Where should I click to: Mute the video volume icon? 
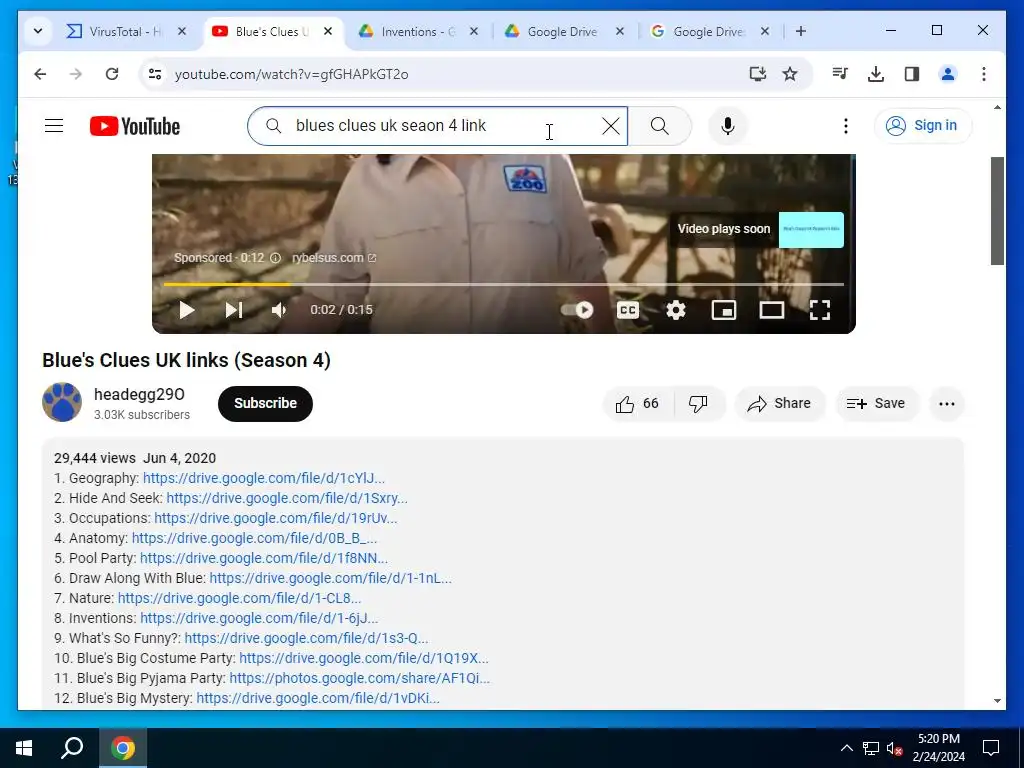[x=279, y=310]
